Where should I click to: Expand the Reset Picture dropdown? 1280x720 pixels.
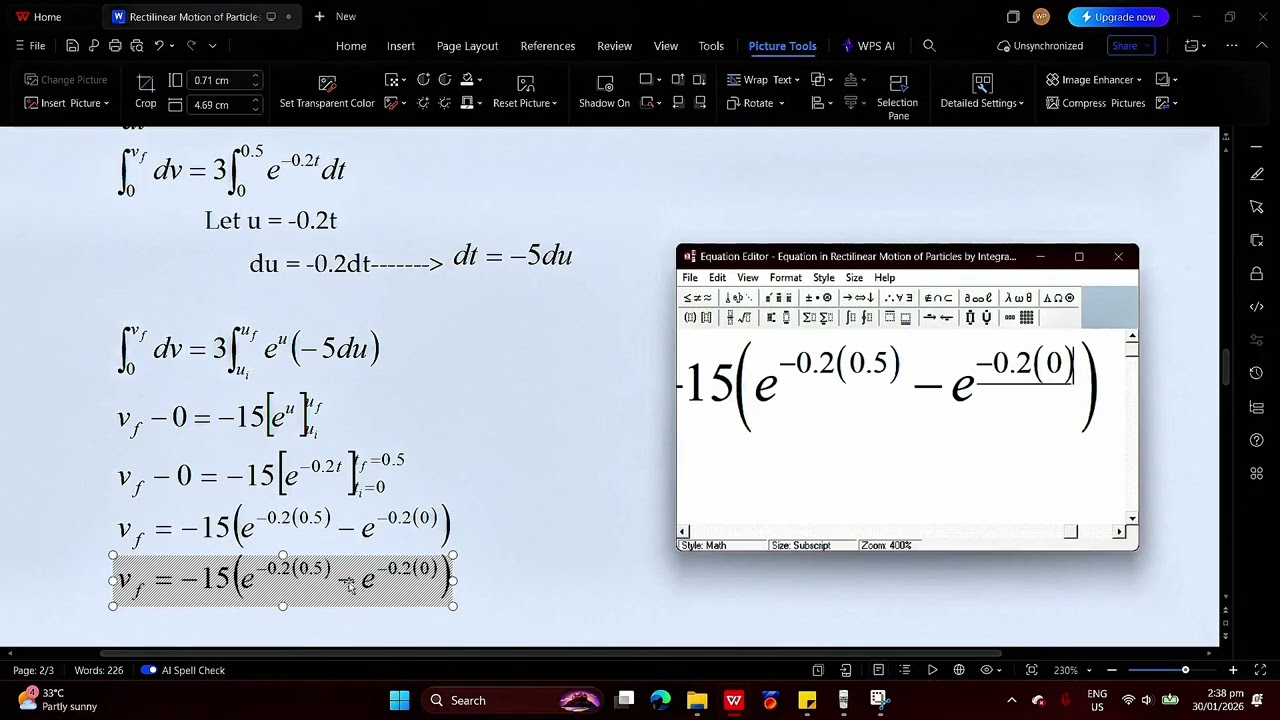click(x=525, y=103)
